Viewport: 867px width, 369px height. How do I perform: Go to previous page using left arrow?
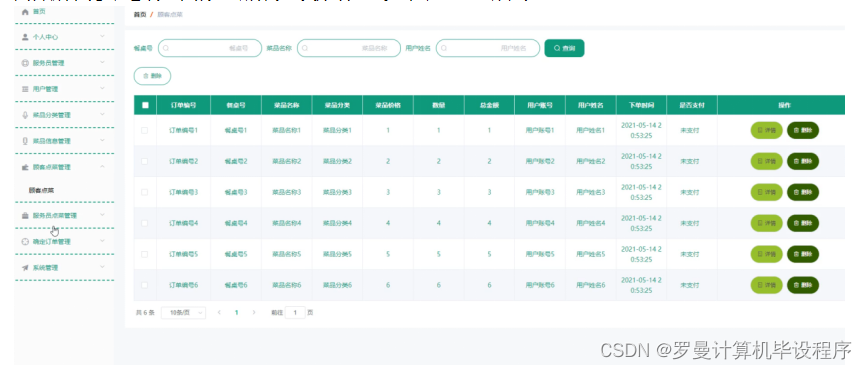tap(219, 313)
